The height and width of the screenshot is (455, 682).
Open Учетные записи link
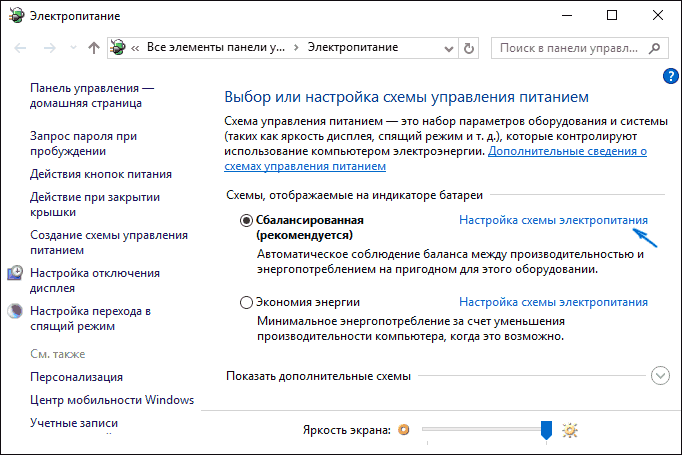(x=74, y=423)
